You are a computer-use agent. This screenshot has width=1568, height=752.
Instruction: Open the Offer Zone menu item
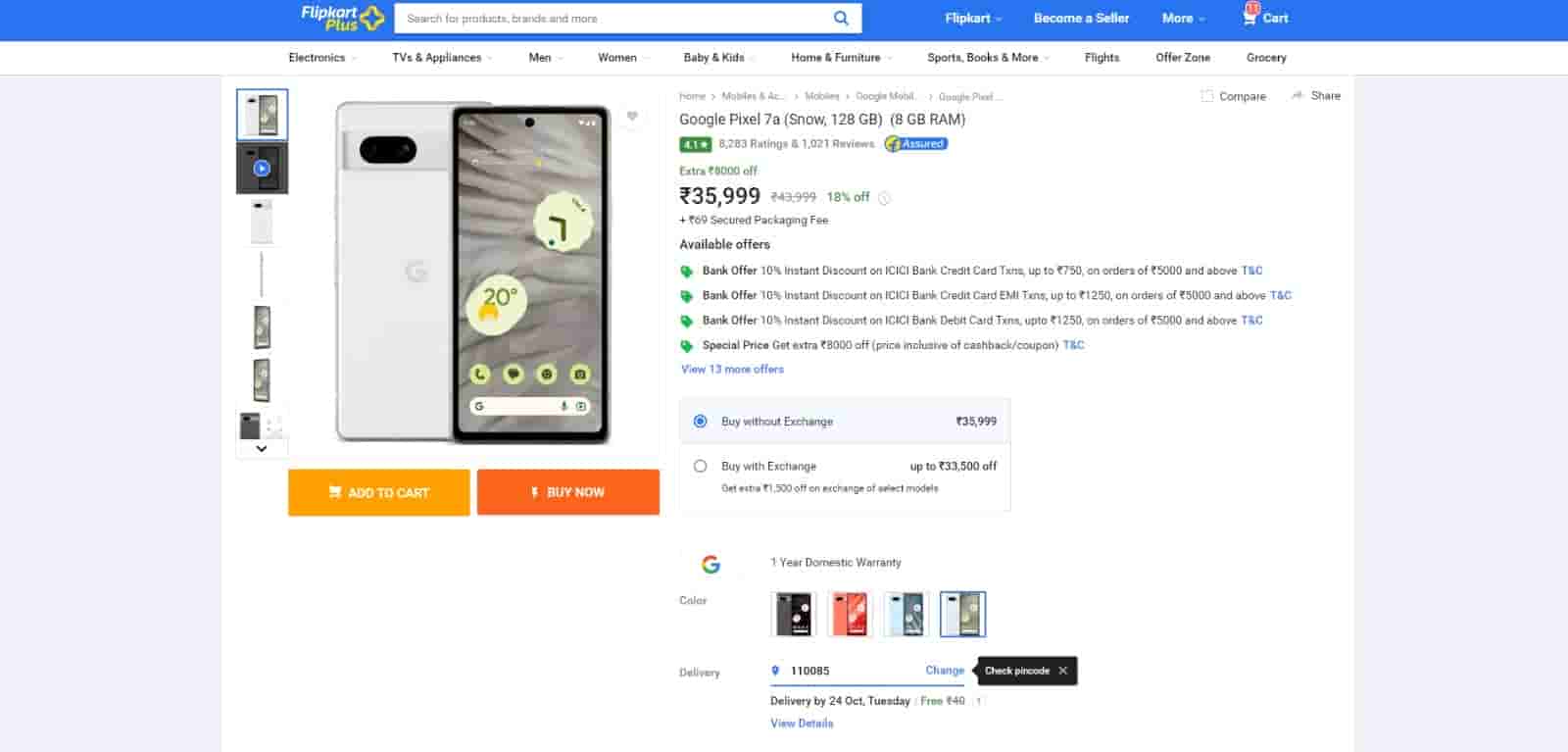[x=1182, y=58]
